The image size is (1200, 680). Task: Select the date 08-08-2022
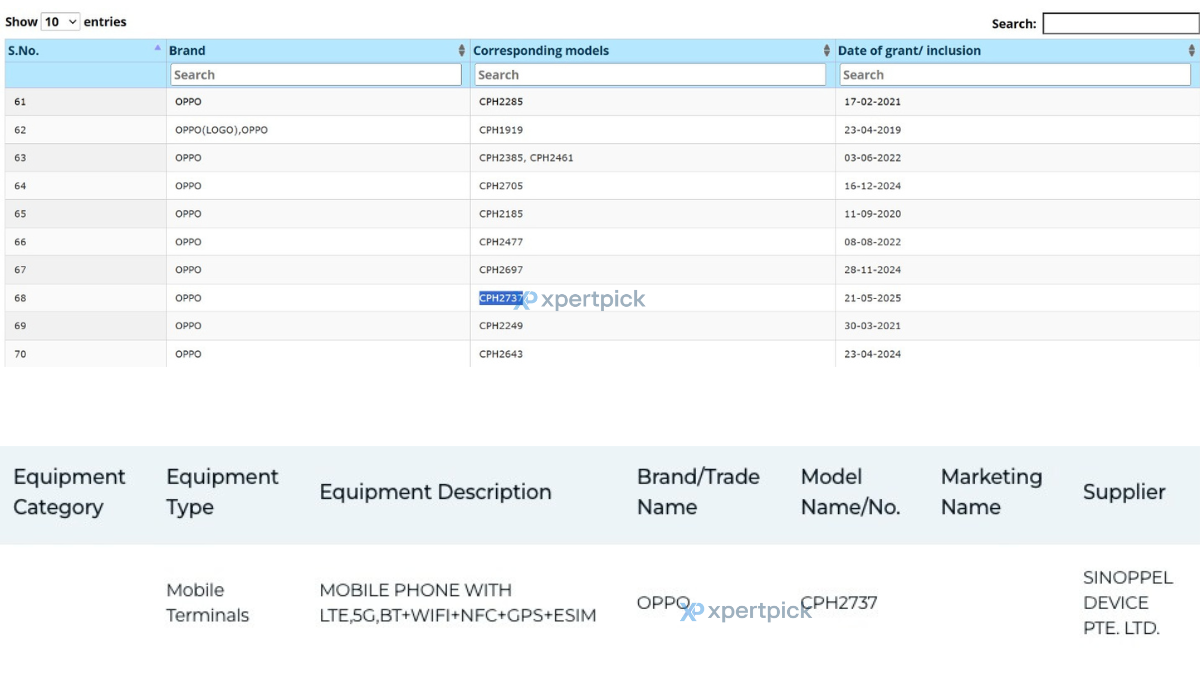click(872, 242)
